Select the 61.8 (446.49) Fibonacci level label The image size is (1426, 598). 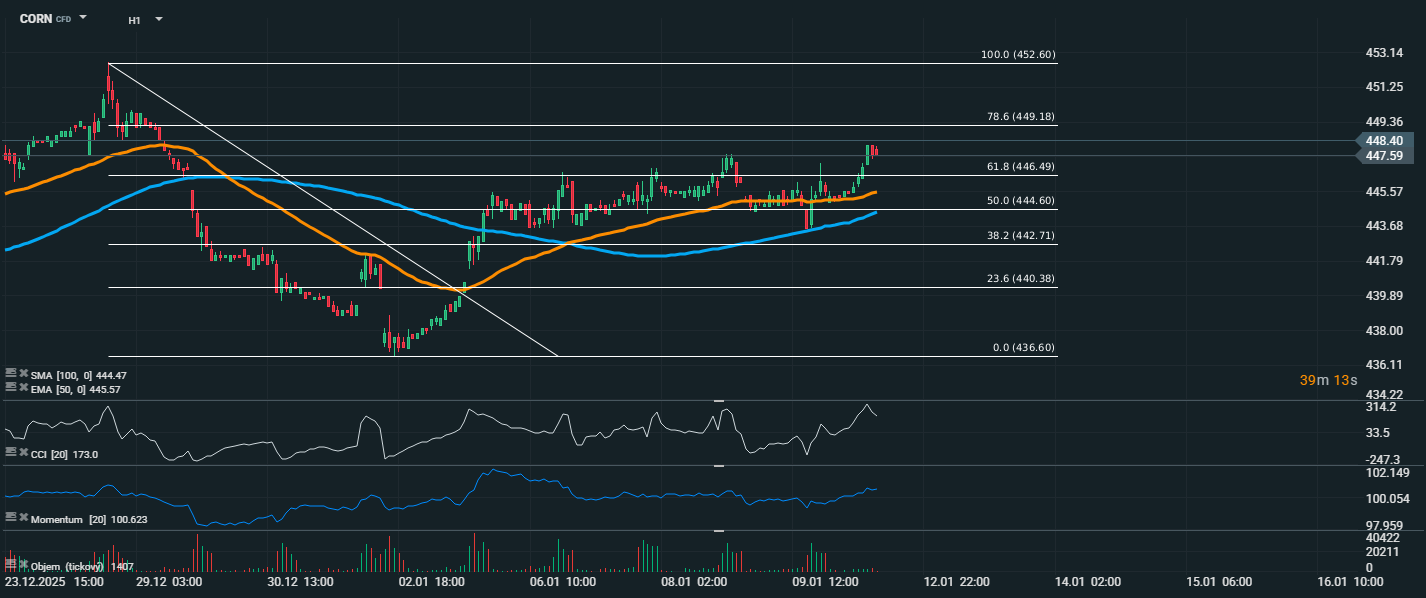point(1020,167)
